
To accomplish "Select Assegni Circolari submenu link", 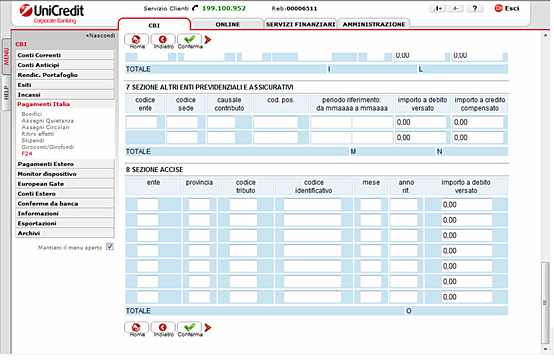I will coord(45,127).
